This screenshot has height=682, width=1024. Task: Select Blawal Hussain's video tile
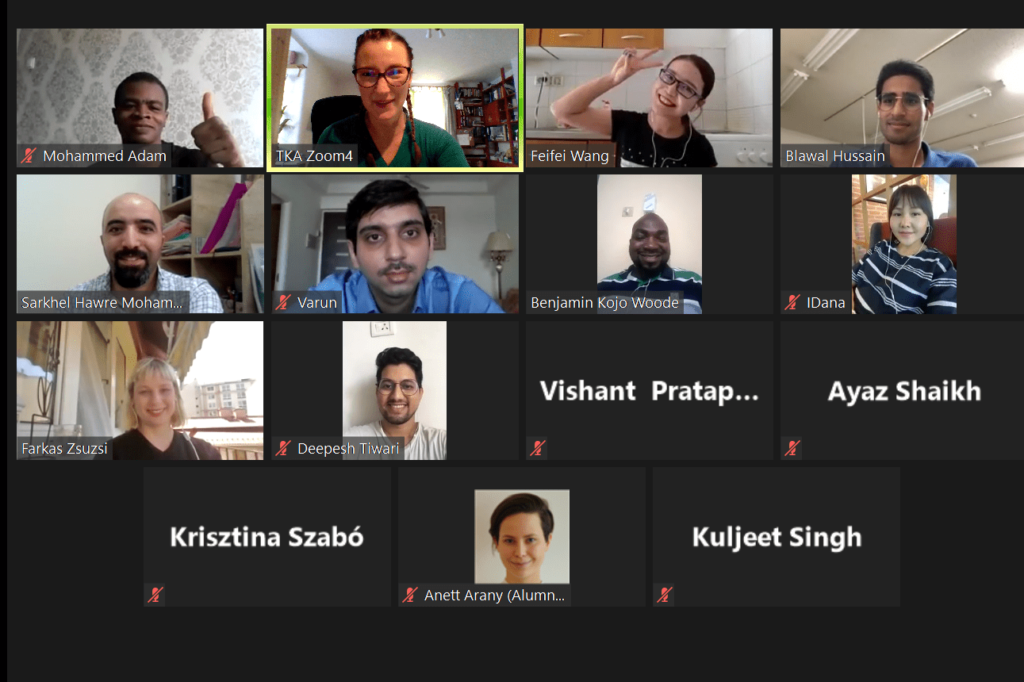(x=902, y=98)
